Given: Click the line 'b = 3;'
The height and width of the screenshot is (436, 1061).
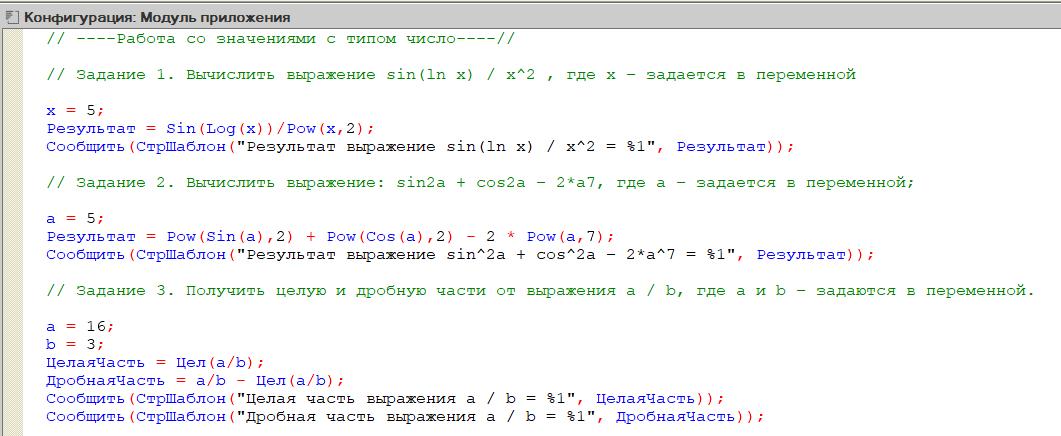Looking at the screenshot, I should click(x=74, y=345).
